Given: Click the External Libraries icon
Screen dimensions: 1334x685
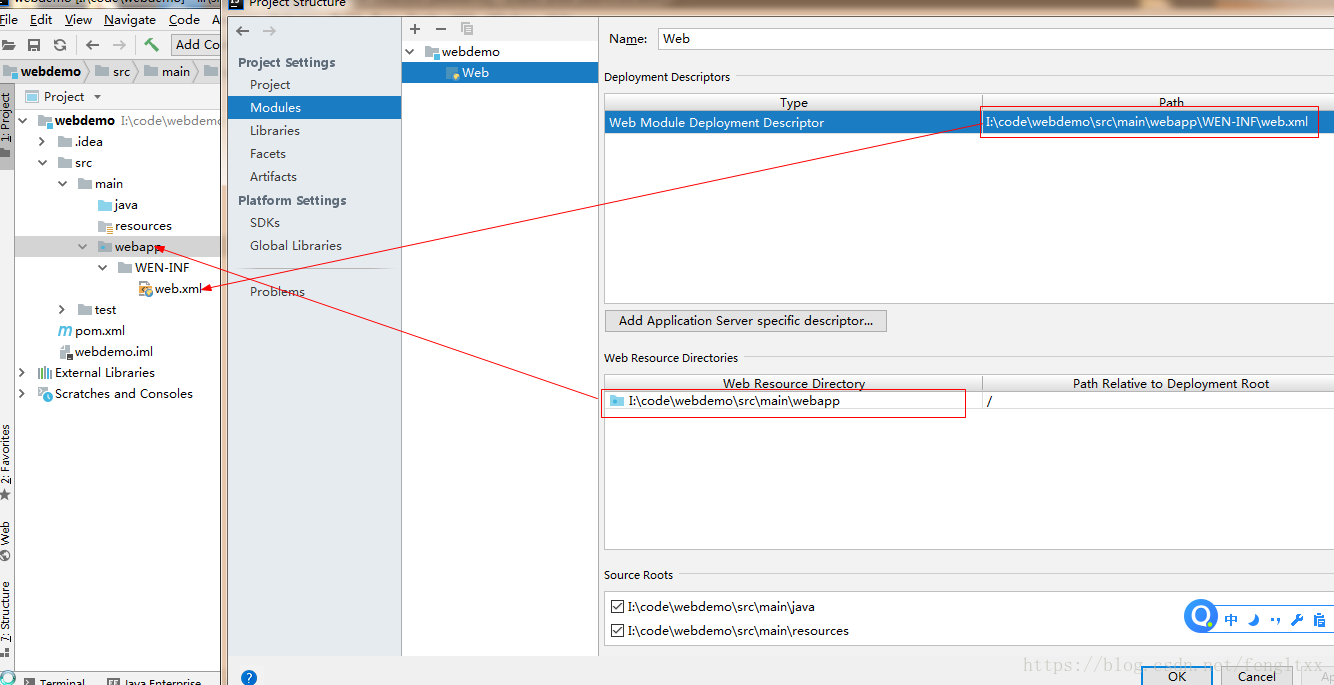Looking at the screenshot, I should coord(44,373).
